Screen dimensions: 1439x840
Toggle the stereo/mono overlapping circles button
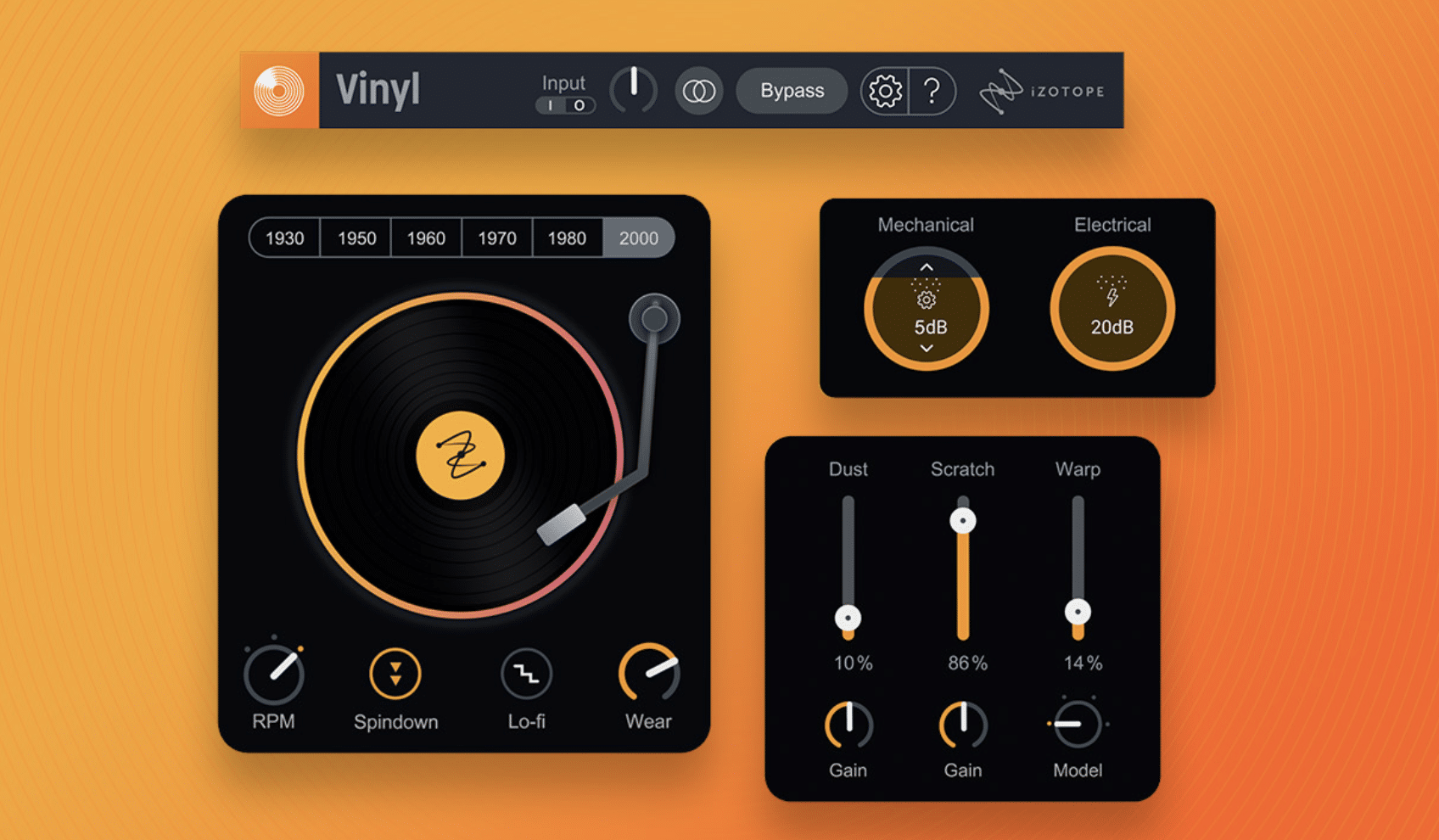click(x=699, y=91)
